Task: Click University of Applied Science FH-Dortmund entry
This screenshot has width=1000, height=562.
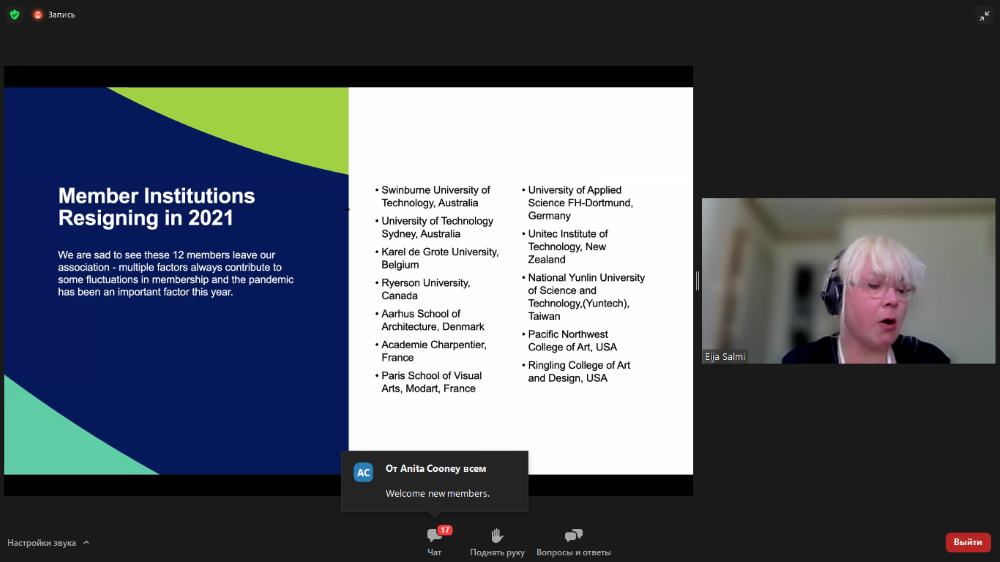Action: pos(580,203)
